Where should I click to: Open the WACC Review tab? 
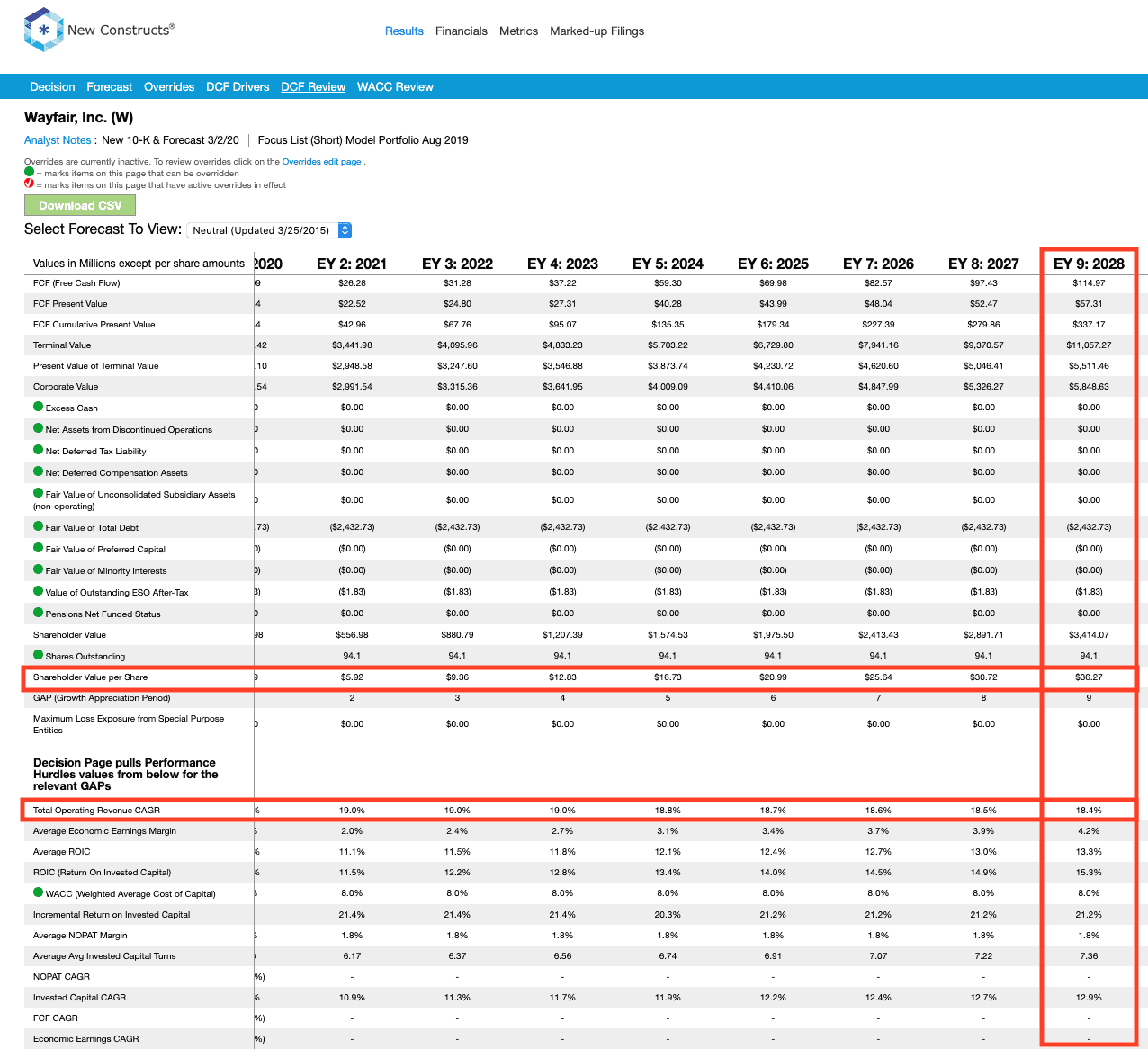point(395,87)
